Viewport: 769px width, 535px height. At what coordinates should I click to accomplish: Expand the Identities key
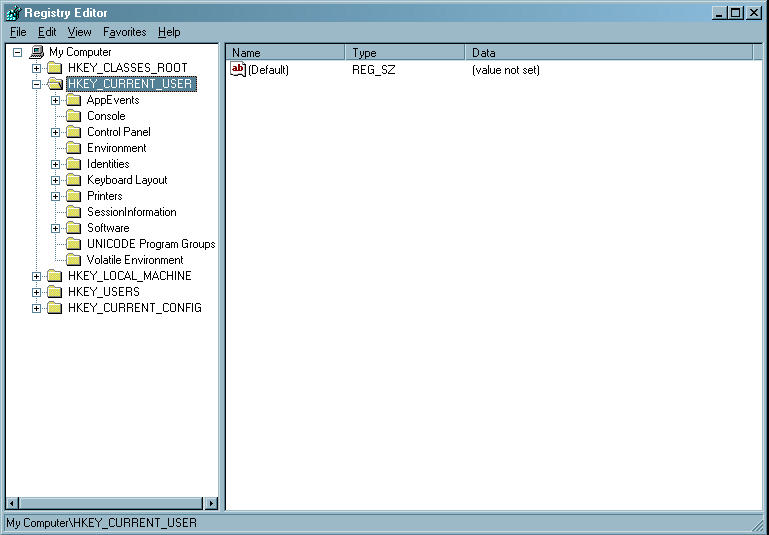click(55, 164)
